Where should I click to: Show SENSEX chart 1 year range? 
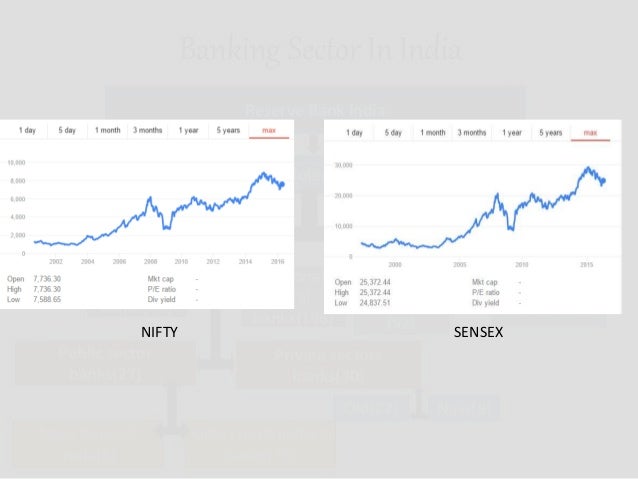click(x=511, y=133)
